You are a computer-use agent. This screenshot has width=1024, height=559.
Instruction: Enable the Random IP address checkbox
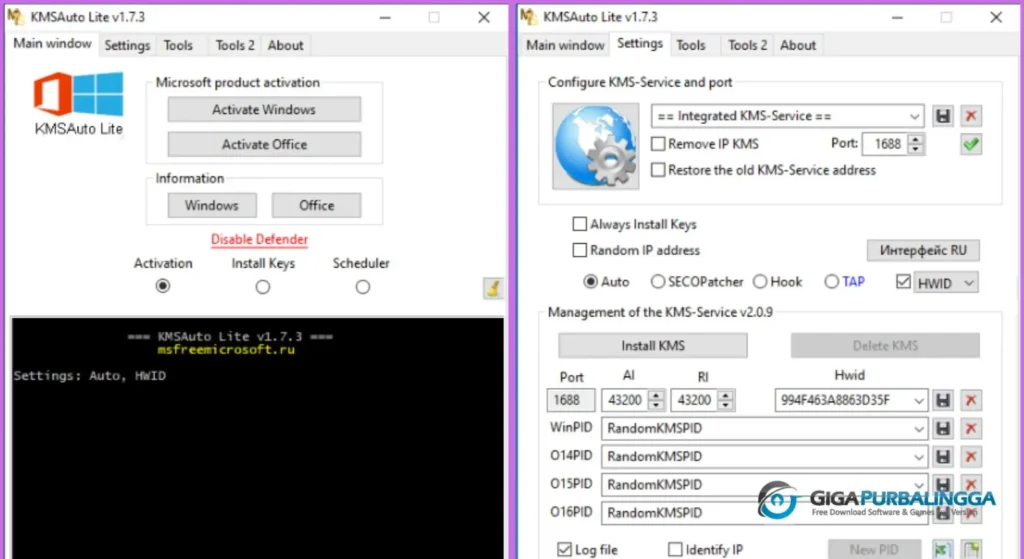(579, 250)
